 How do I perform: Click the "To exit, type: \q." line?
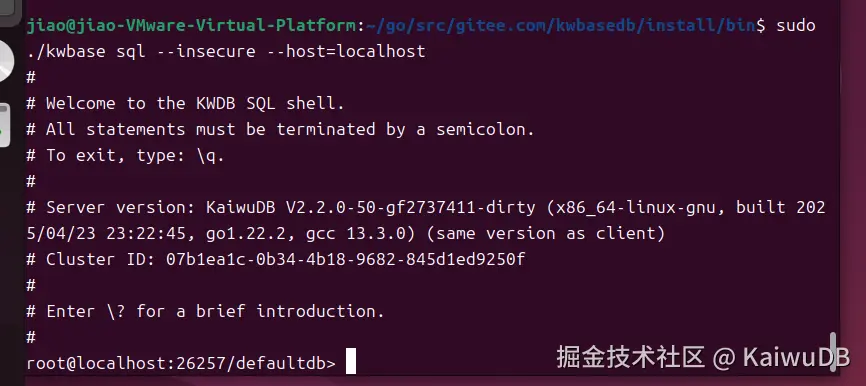[x=125, y=155]
